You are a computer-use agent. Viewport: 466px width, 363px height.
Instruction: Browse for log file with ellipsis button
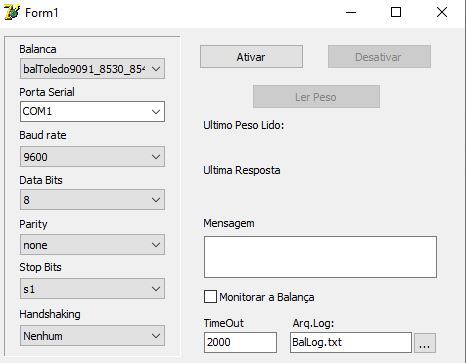pos(425,343)
